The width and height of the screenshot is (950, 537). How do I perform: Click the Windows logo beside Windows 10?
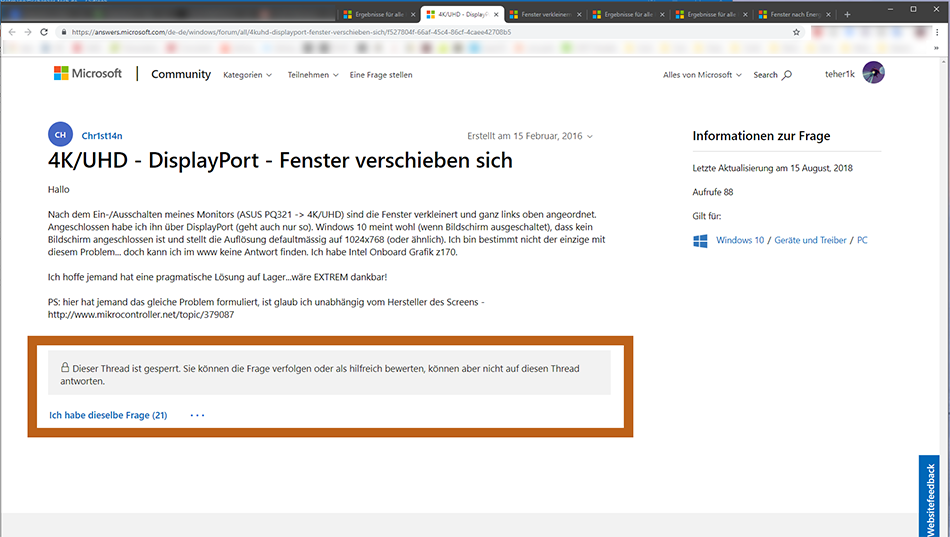pos(700,241)
